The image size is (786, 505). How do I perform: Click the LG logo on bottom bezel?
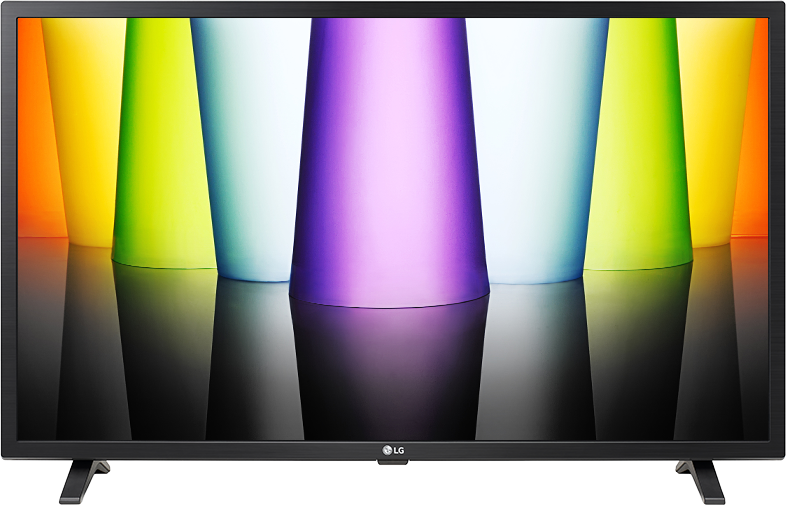392,448
